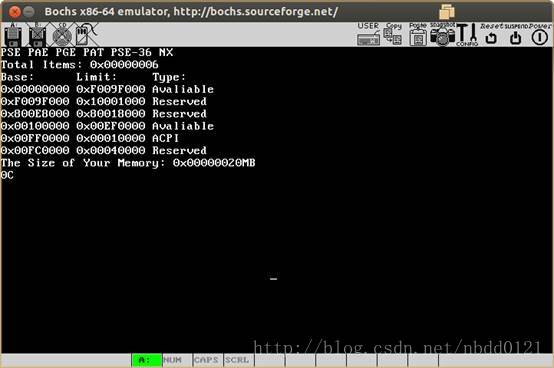Click the Bochs x86-64 emulator title text
554x368 pixels.
(x=191, y=12)
